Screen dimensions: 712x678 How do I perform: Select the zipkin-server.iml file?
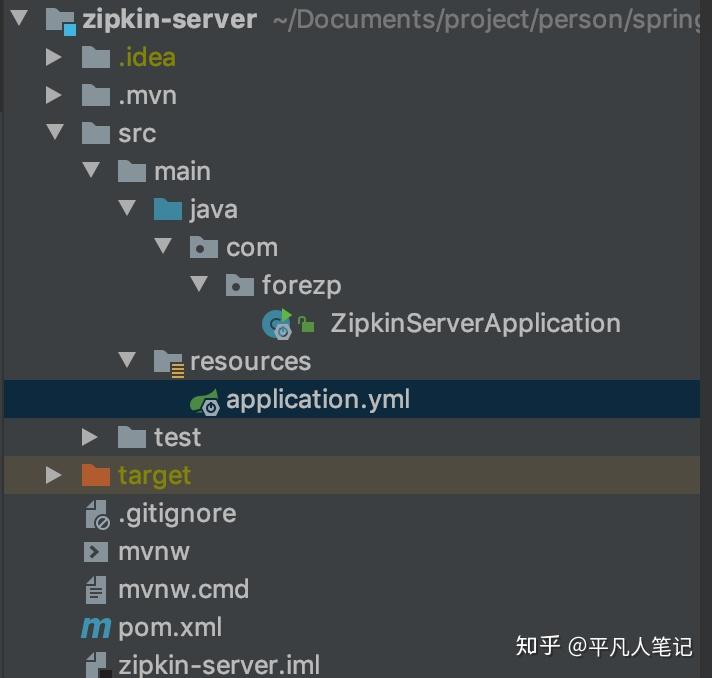pos(219,665)
